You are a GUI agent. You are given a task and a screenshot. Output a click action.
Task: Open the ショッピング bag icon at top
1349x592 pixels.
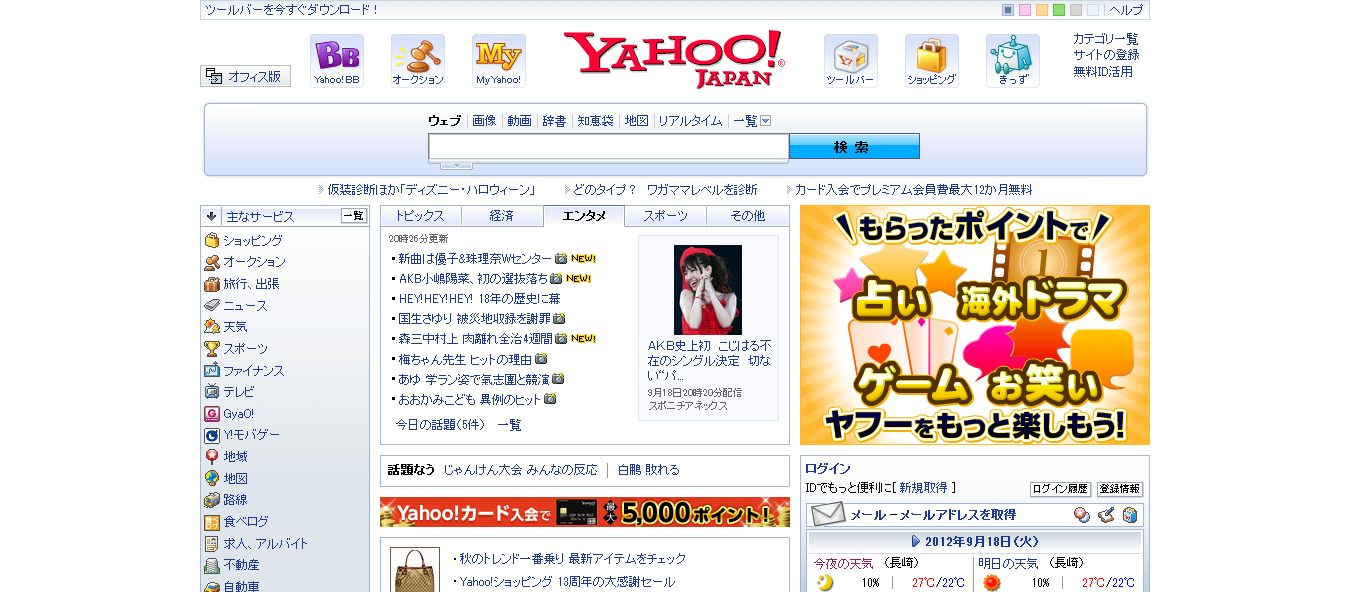932,61
